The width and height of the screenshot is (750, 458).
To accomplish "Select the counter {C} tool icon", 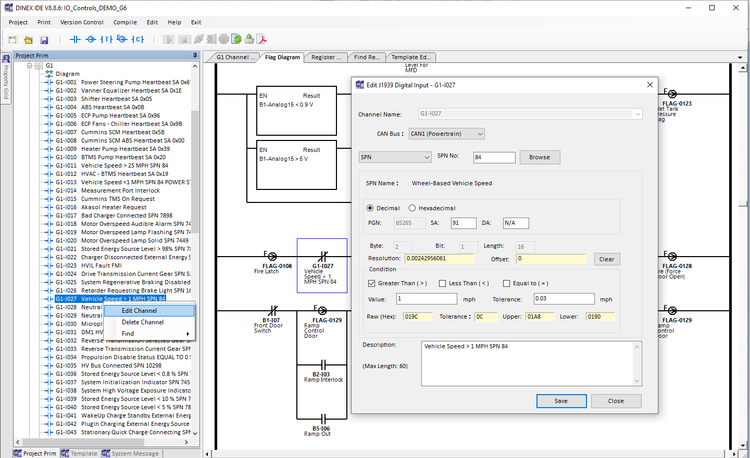I will [138, 39].
